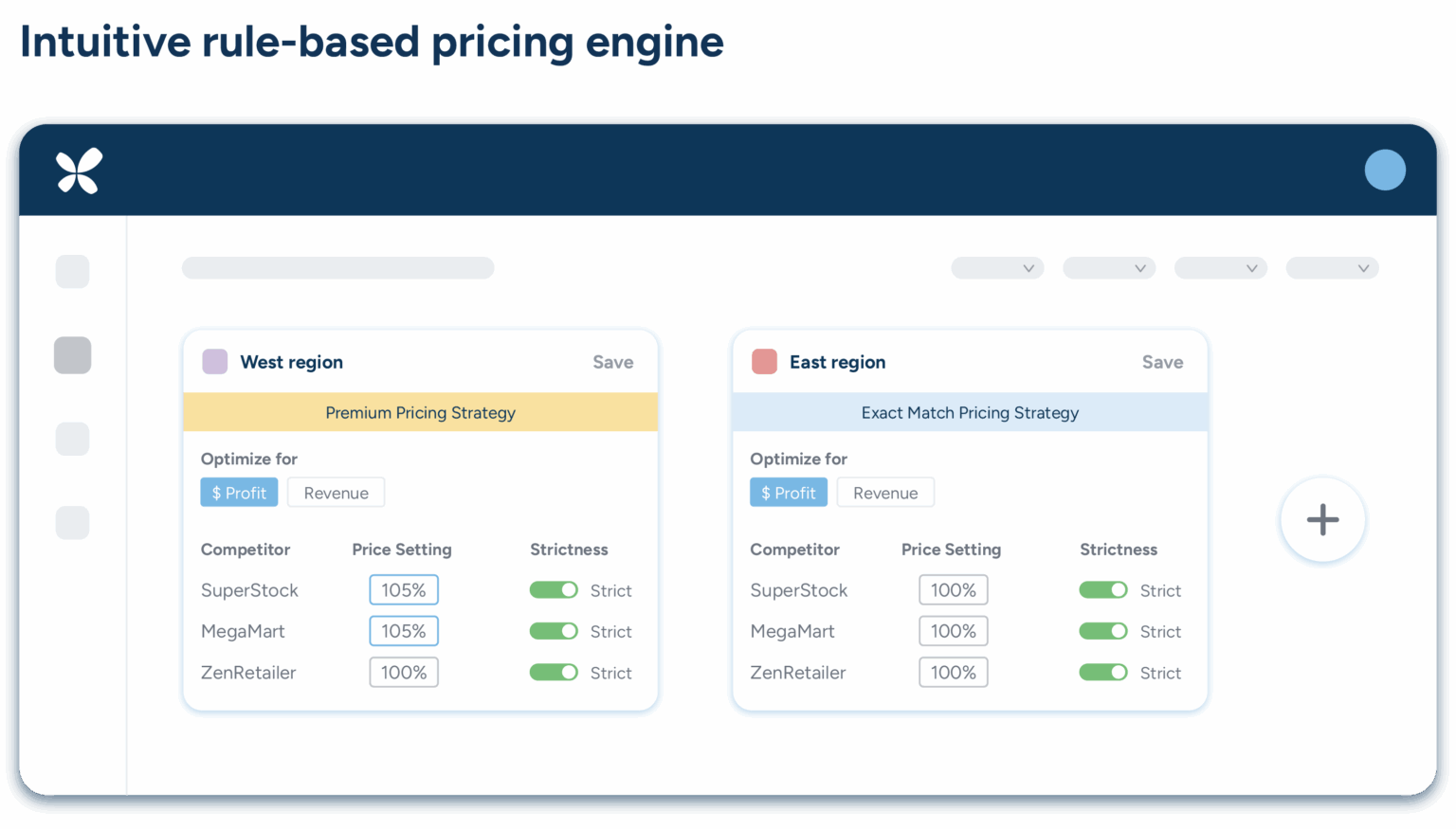Select the third sidebar navigation icon

click(72, 439)
